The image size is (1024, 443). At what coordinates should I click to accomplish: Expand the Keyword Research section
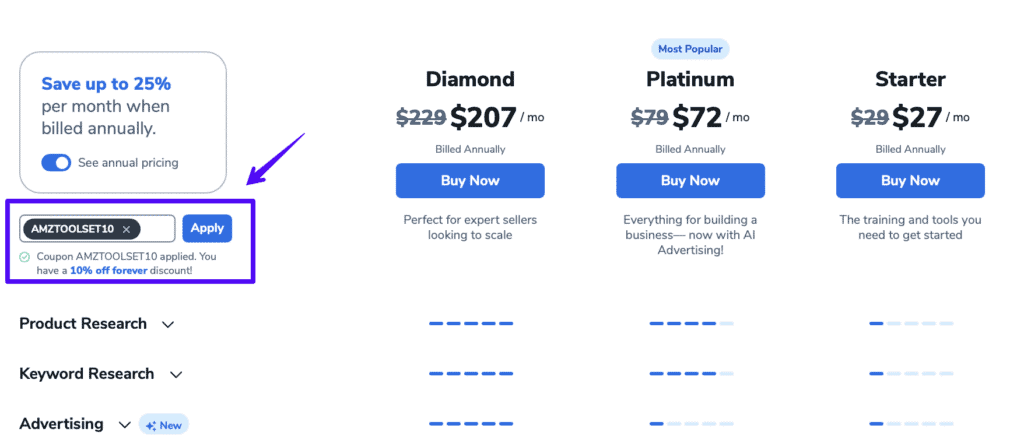pyautogui.click(x=176, y=374)
